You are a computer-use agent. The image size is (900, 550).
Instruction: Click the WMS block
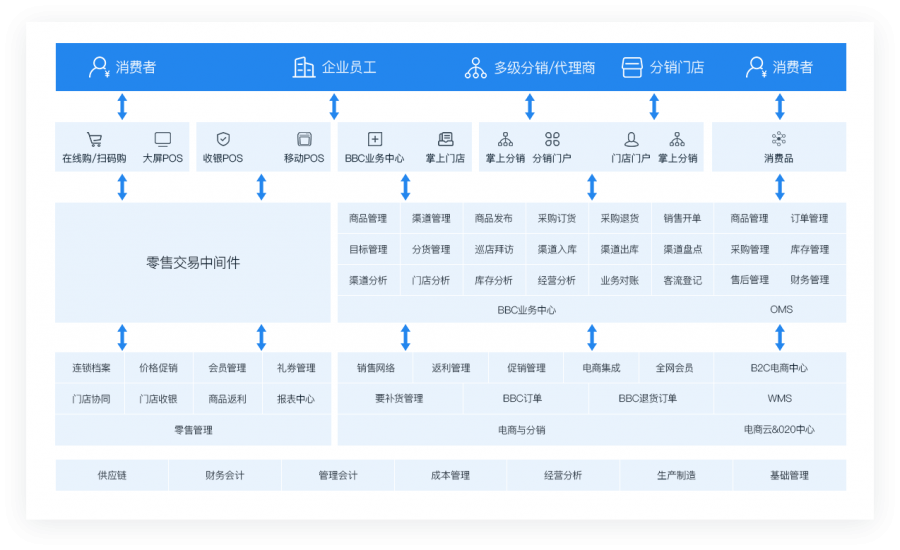click(x=779, y=399)
